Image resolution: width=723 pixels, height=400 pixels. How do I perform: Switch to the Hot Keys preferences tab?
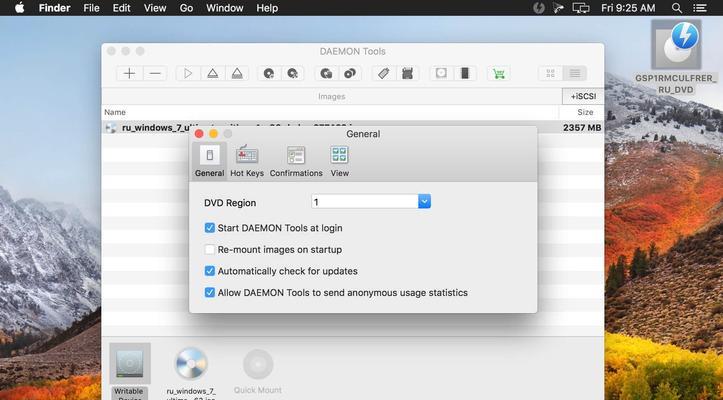point(247,161)
